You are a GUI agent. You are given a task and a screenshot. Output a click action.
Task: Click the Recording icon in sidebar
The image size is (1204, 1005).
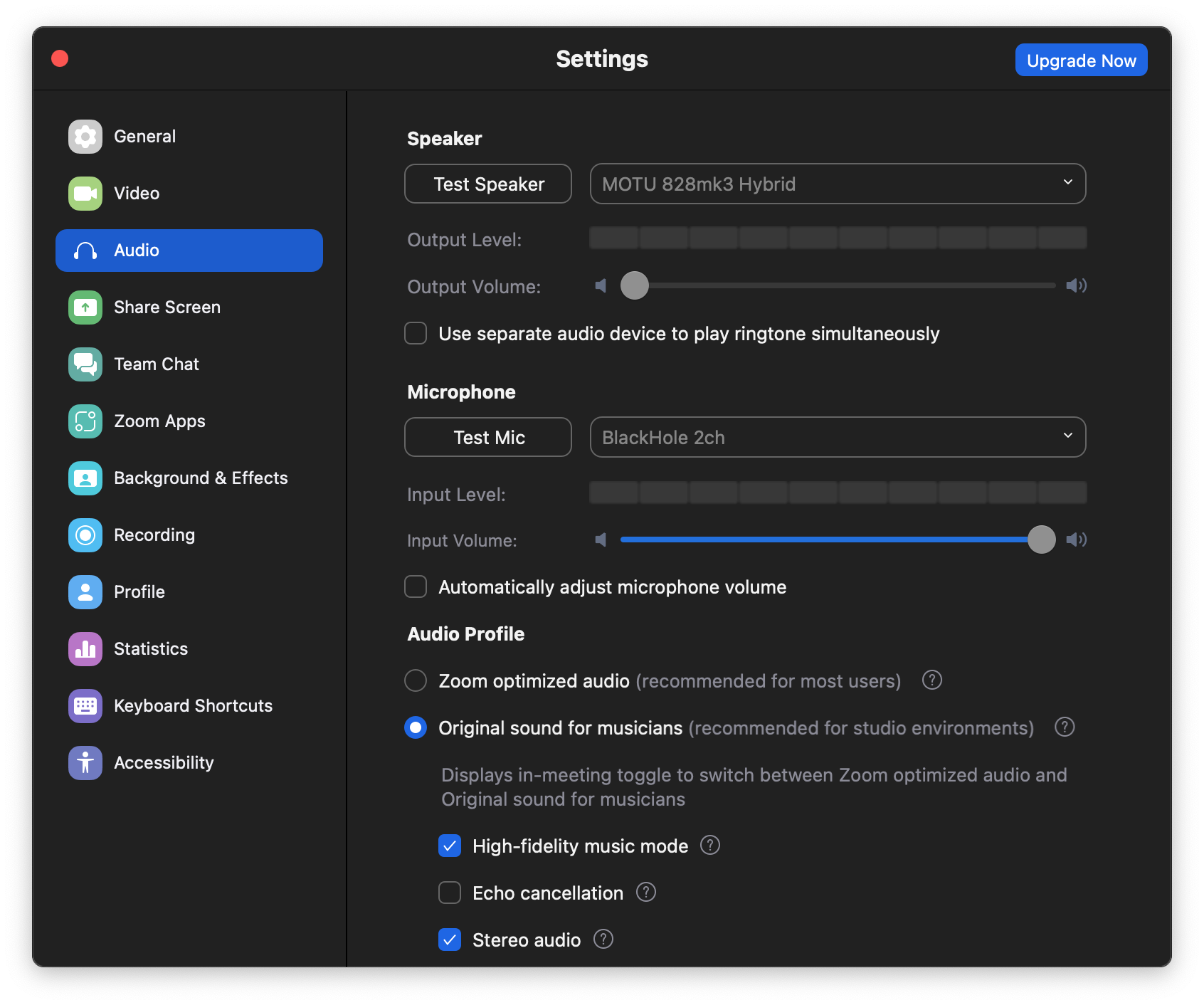coord(85,535)
